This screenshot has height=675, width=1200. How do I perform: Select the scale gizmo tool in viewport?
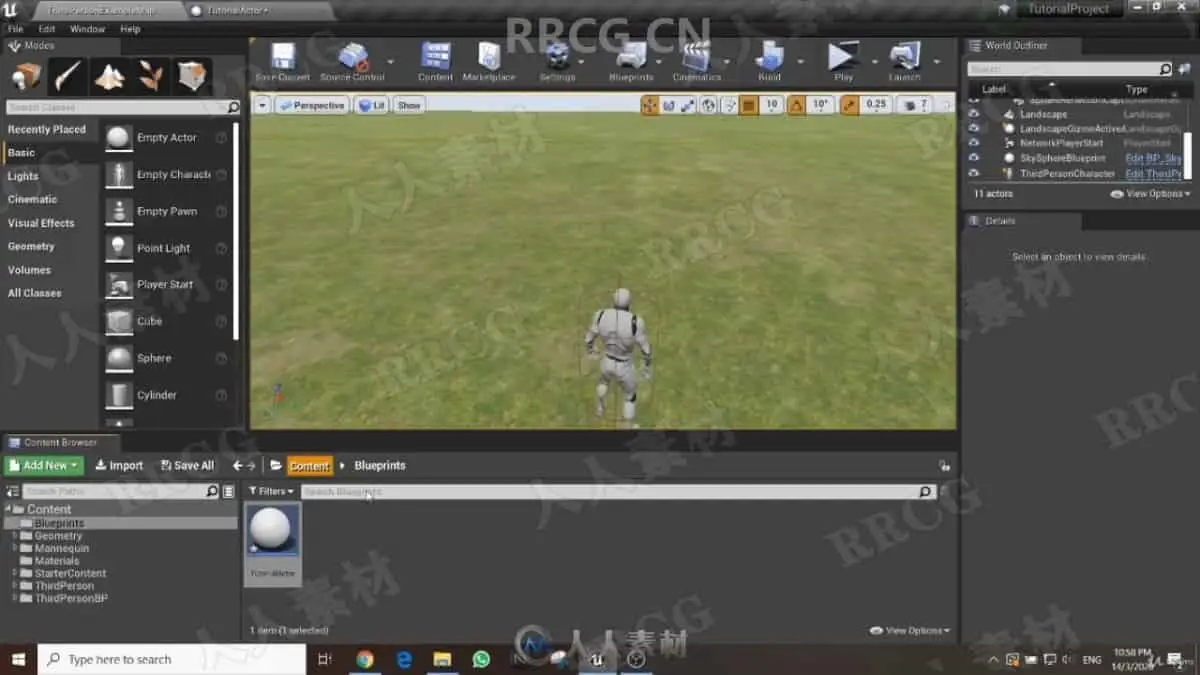[688, 105]
